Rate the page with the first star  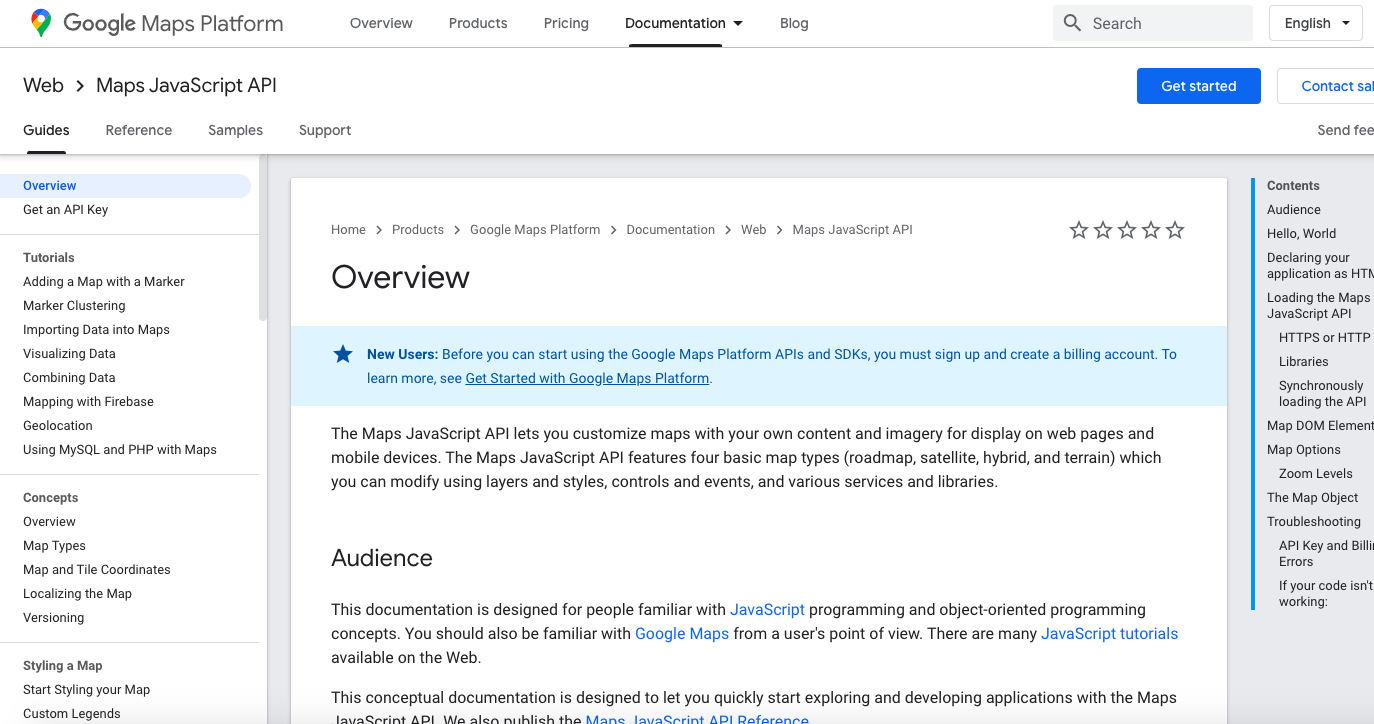coord(1078,230)
